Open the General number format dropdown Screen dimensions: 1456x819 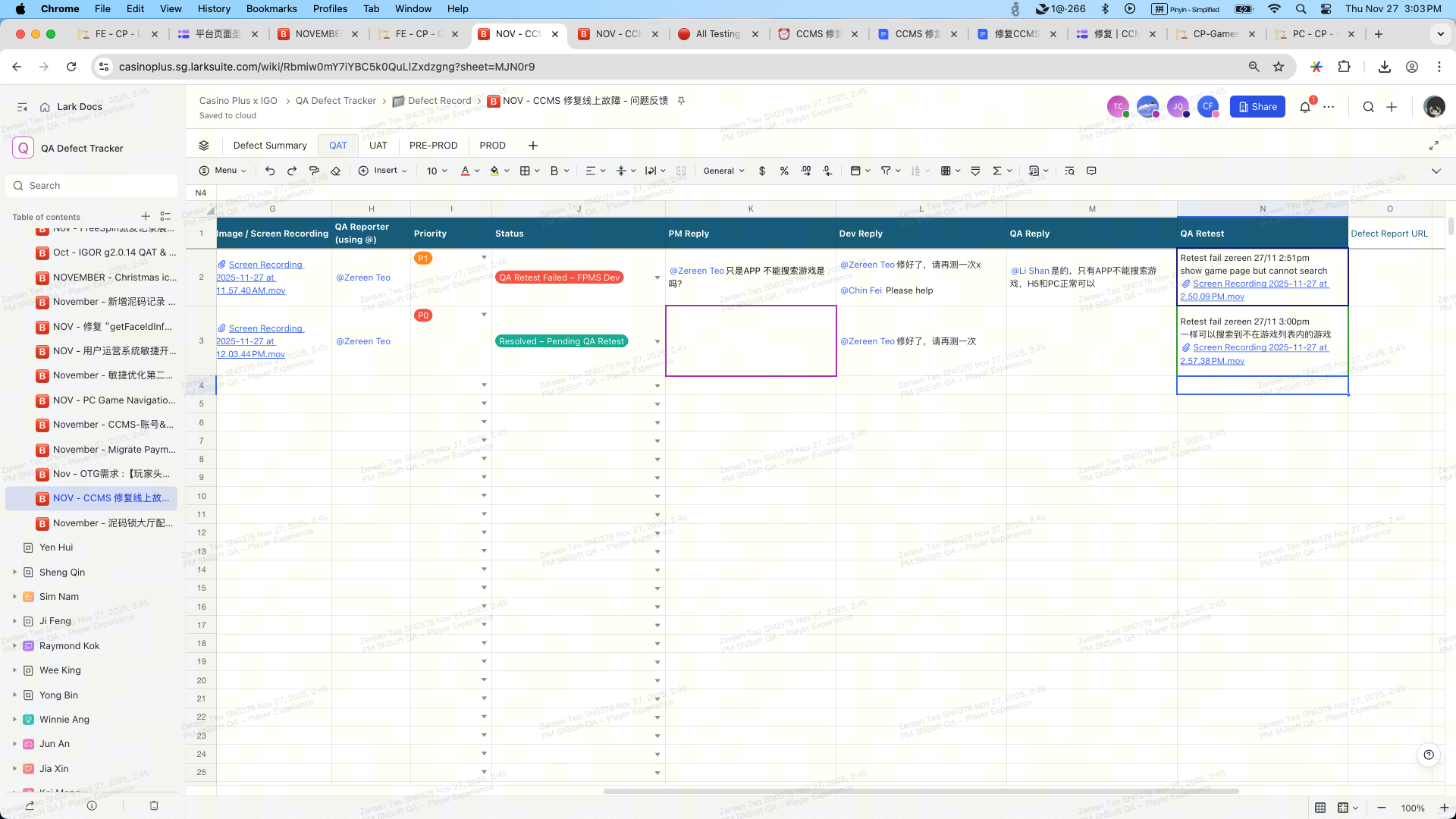(x=723, y=171)
